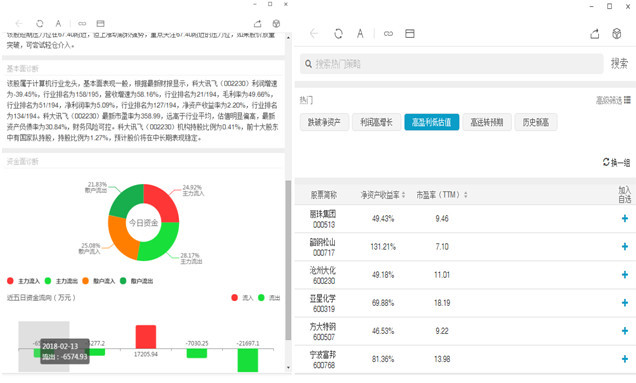Copy link icon in left window toolbar

(x=82, y=24)
